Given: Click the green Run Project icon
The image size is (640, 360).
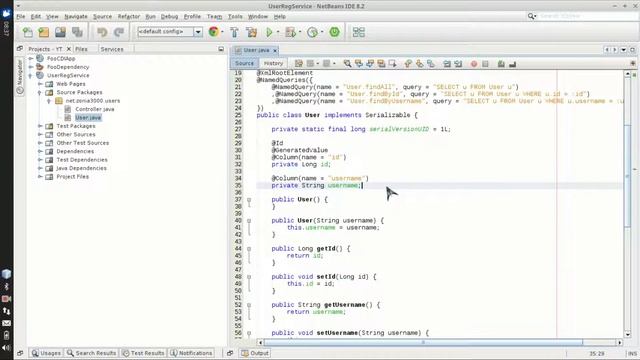Looking at the screenshot, I should click(x=269, y=32).
